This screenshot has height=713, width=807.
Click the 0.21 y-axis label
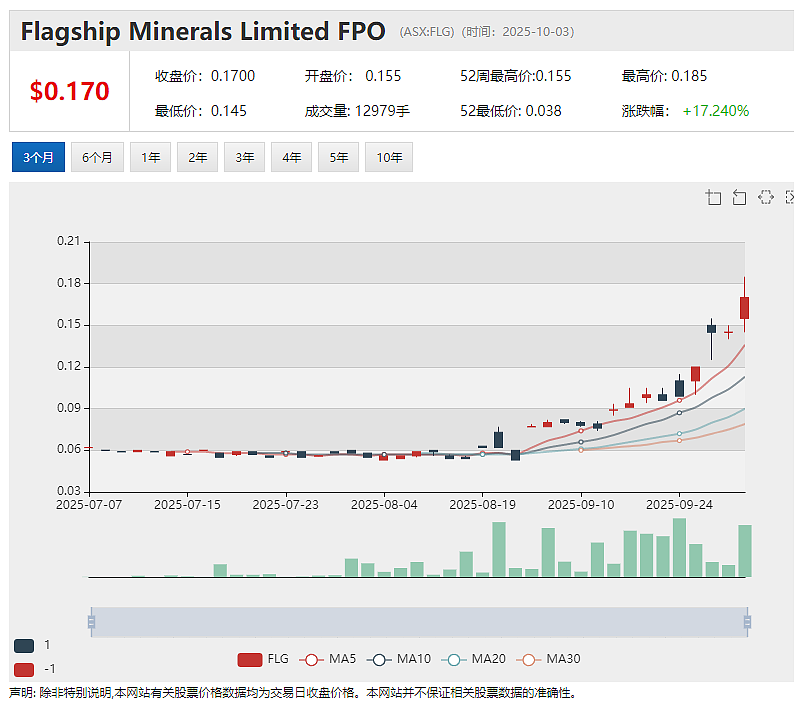tap(68, 241)
